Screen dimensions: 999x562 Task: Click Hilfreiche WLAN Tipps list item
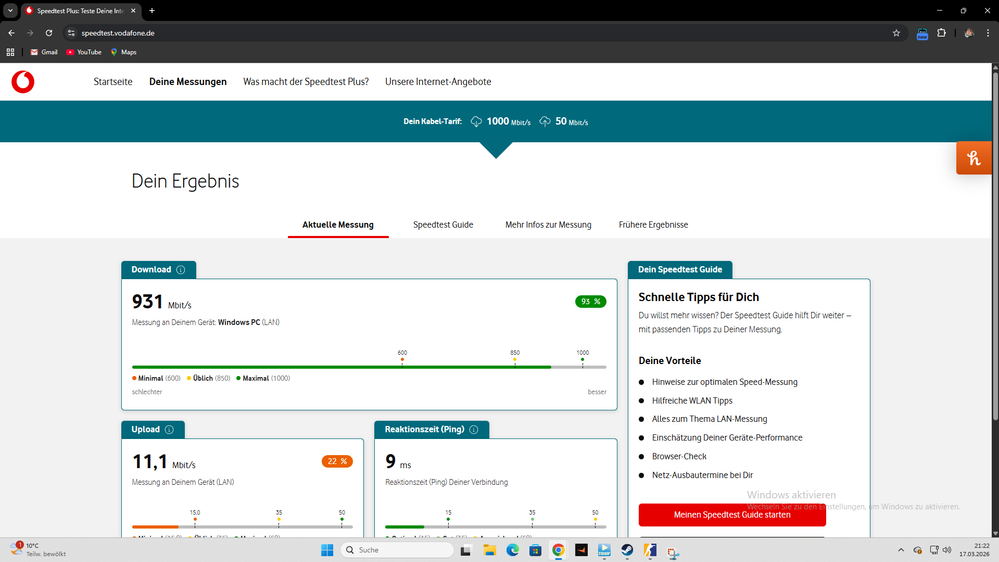(x=692, y=401)
